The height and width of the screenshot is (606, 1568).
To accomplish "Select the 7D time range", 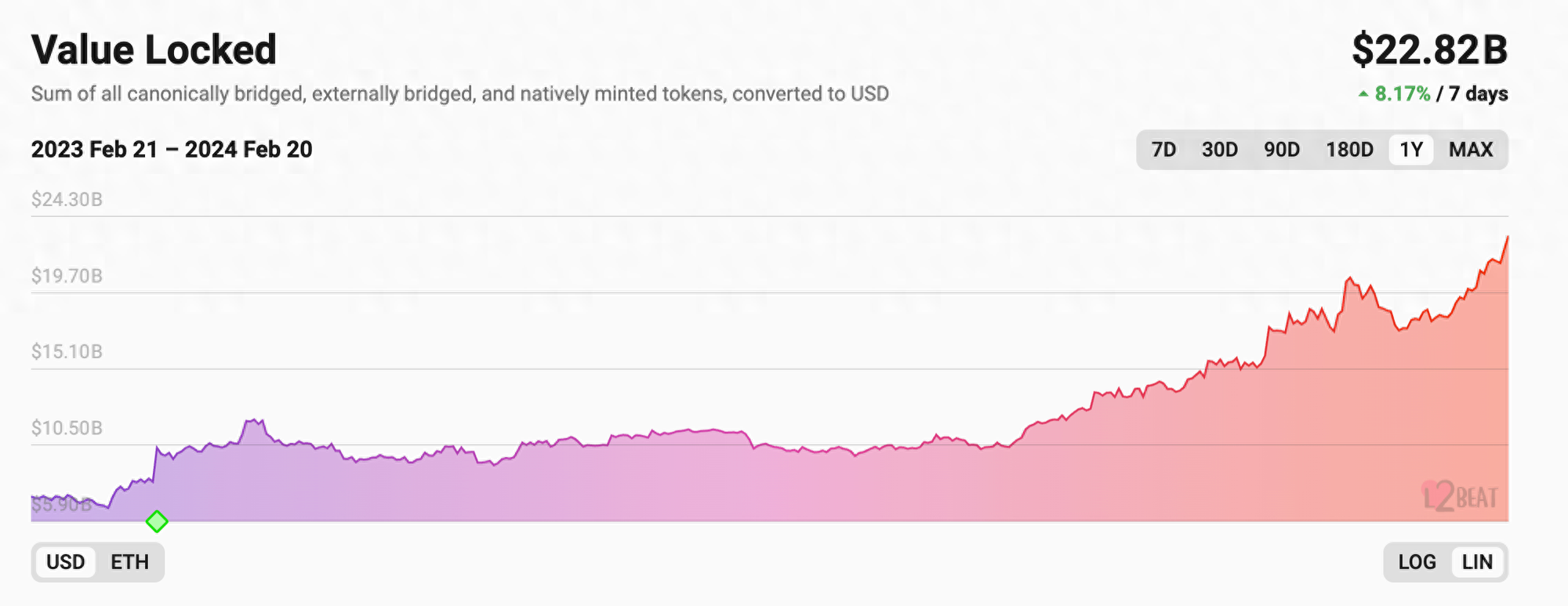I will coord(1163,150).
